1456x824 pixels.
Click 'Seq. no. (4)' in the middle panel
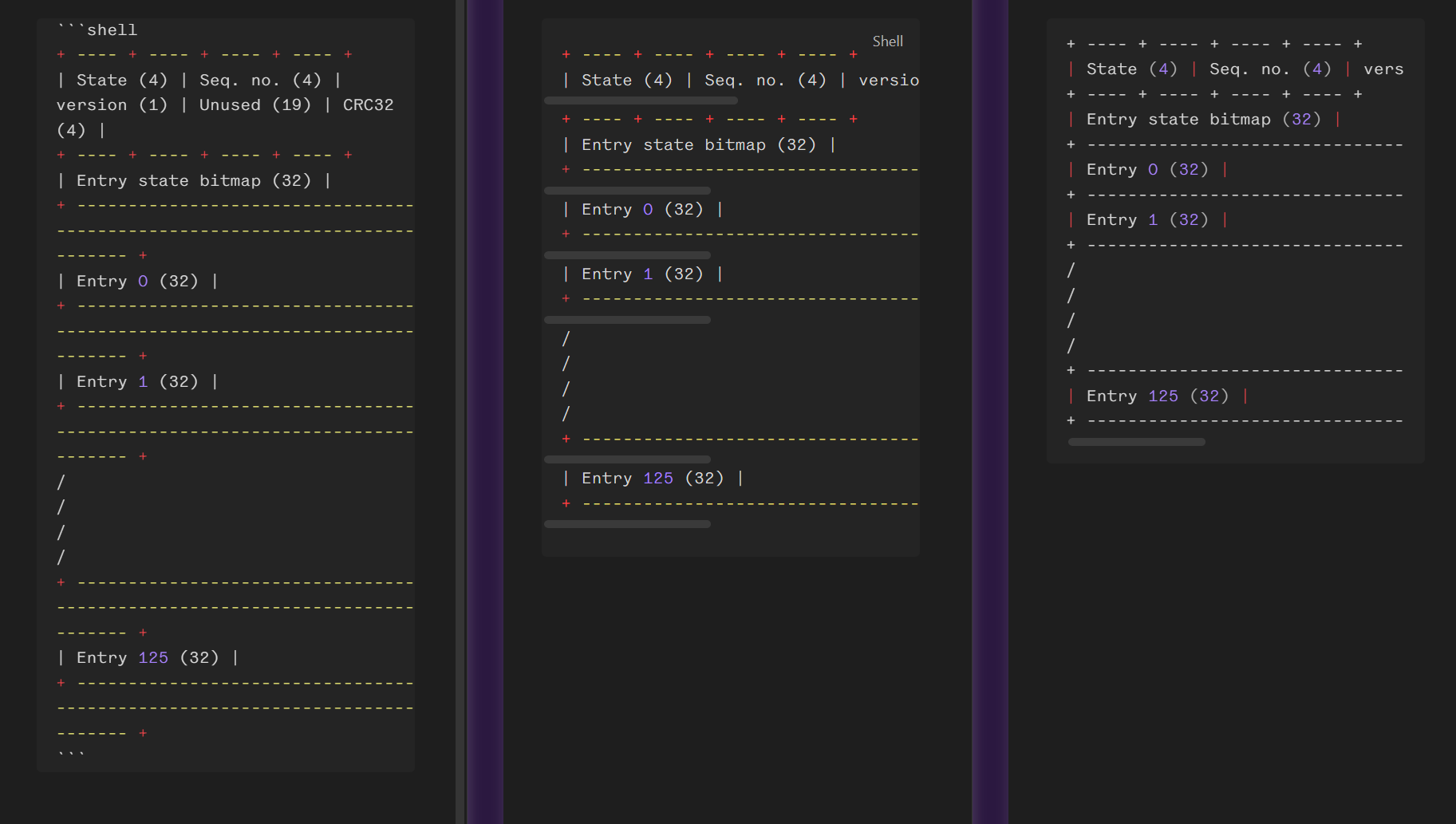[x=765, y=80]
